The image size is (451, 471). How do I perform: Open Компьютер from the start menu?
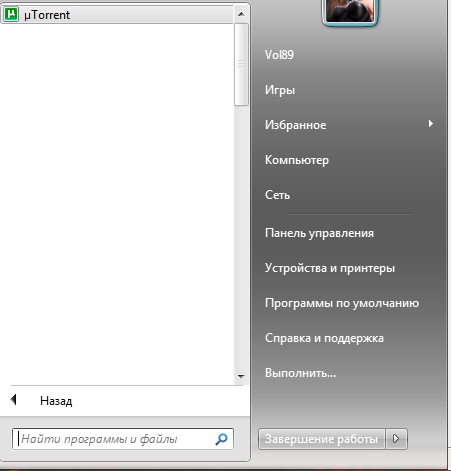pos(297,160)
